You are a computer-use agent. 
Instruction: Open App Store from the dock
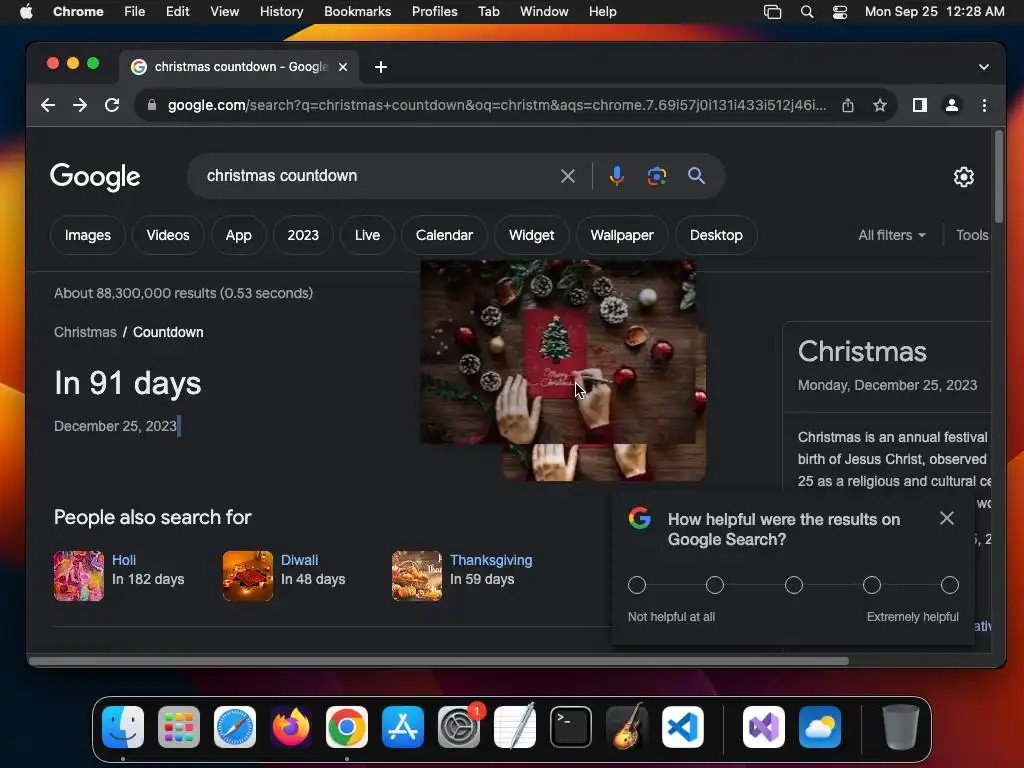(403, 727)
